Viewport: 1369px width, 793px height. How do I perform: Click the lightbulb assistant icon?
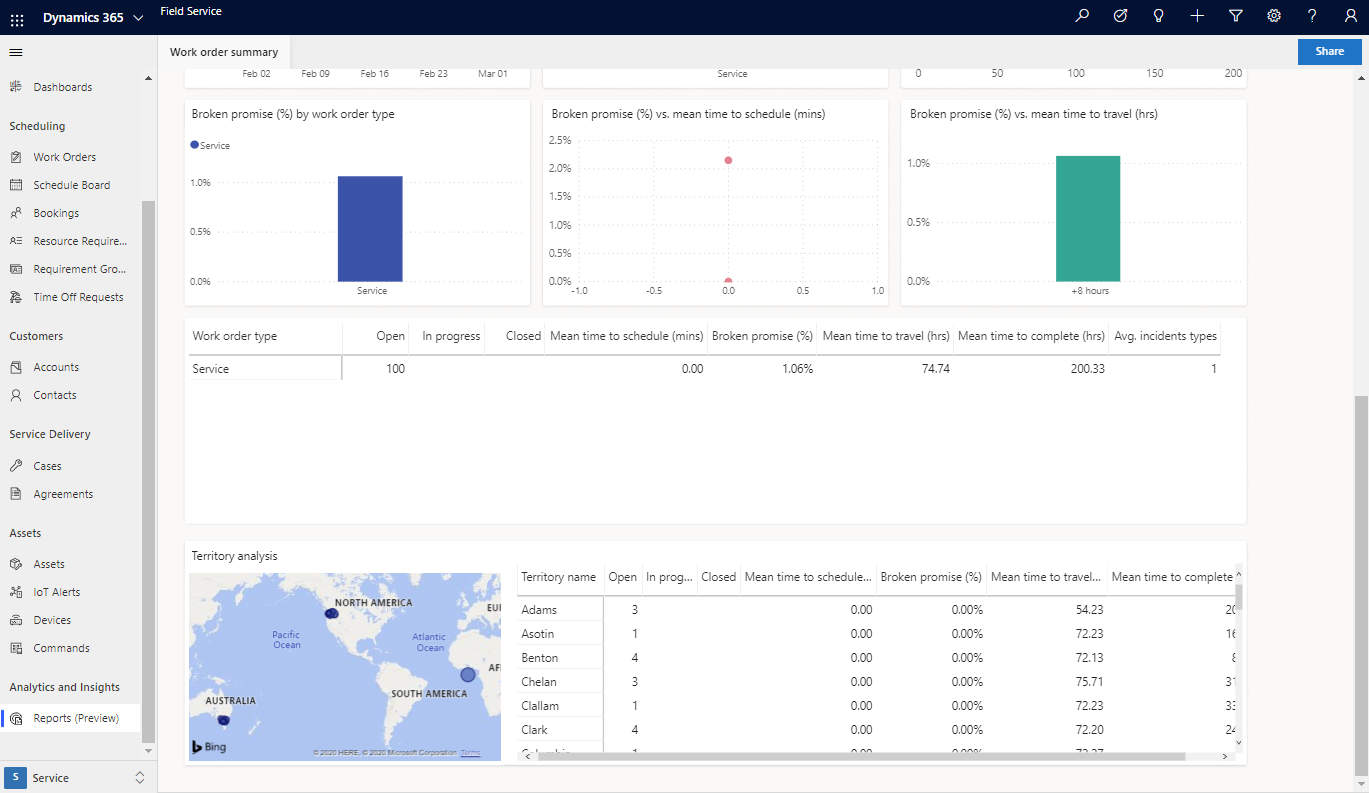click(x=1159, y=16)
